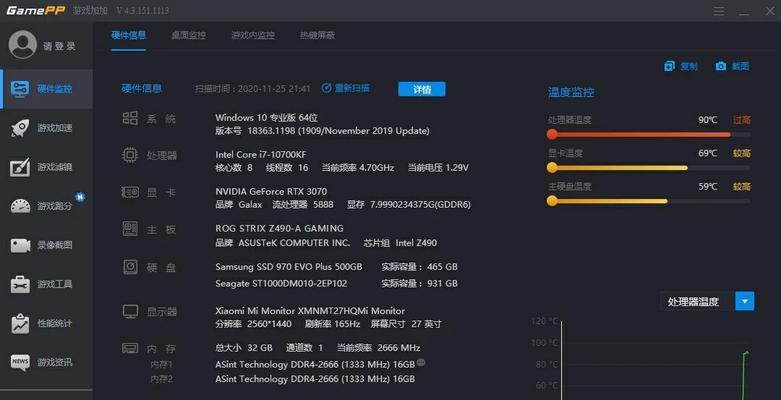
Task: Click ROG STRIX Z490-A GAMING text
Action: [279, 228]
